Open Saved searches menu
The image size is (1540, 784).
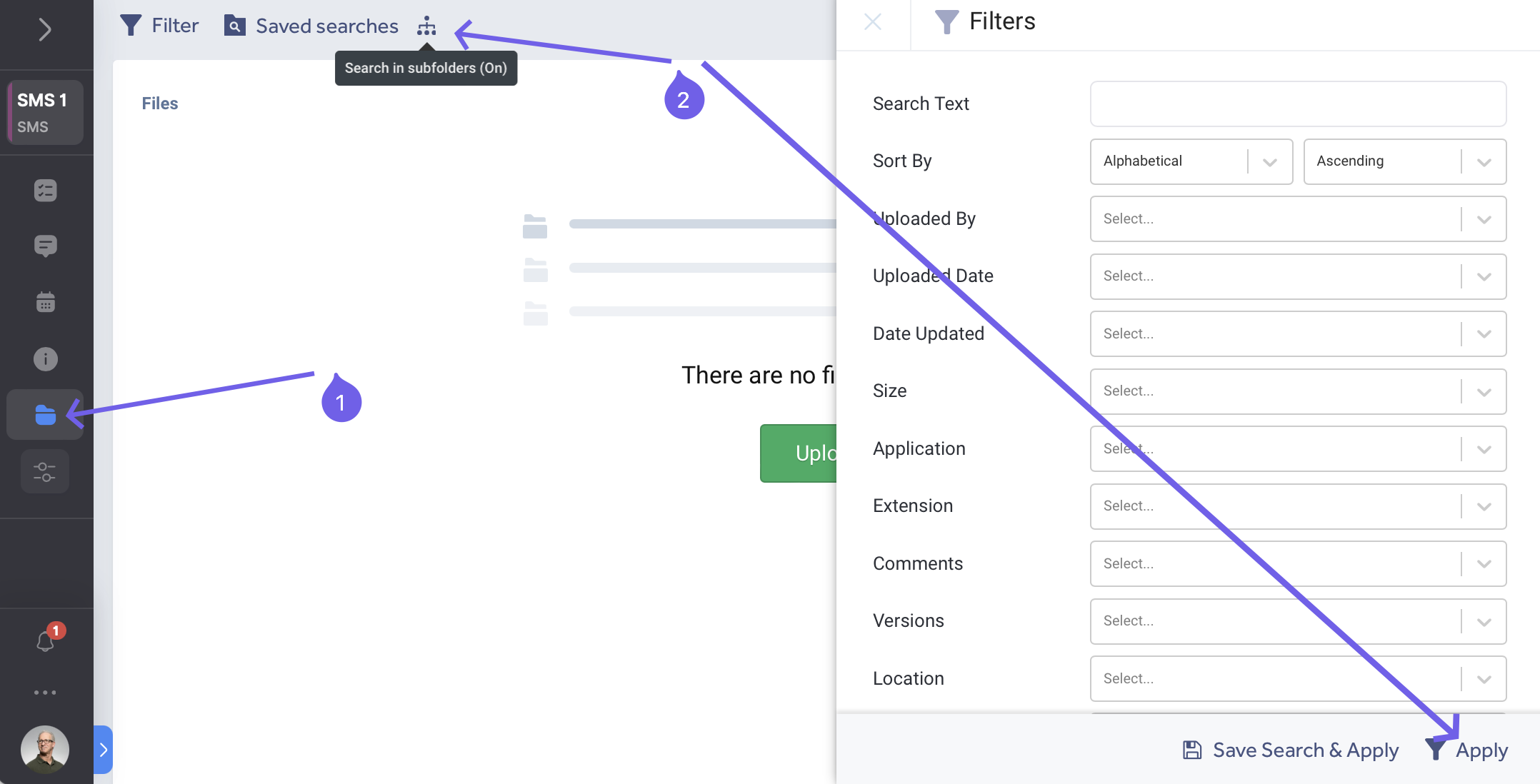pos(311,26)
